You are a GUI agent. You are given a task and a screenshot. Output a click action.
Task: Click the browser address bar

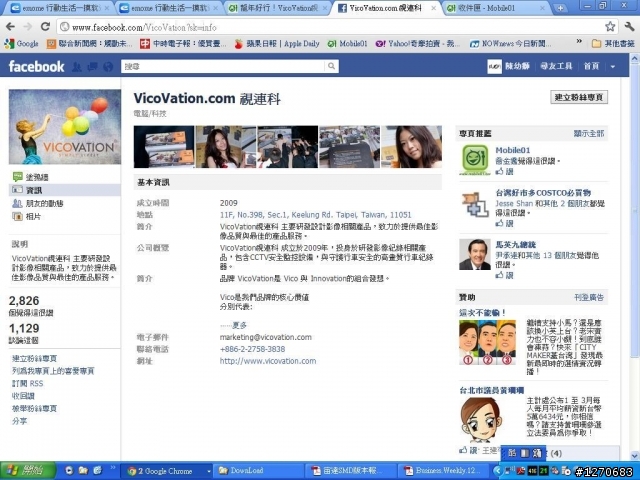(331, 27)
